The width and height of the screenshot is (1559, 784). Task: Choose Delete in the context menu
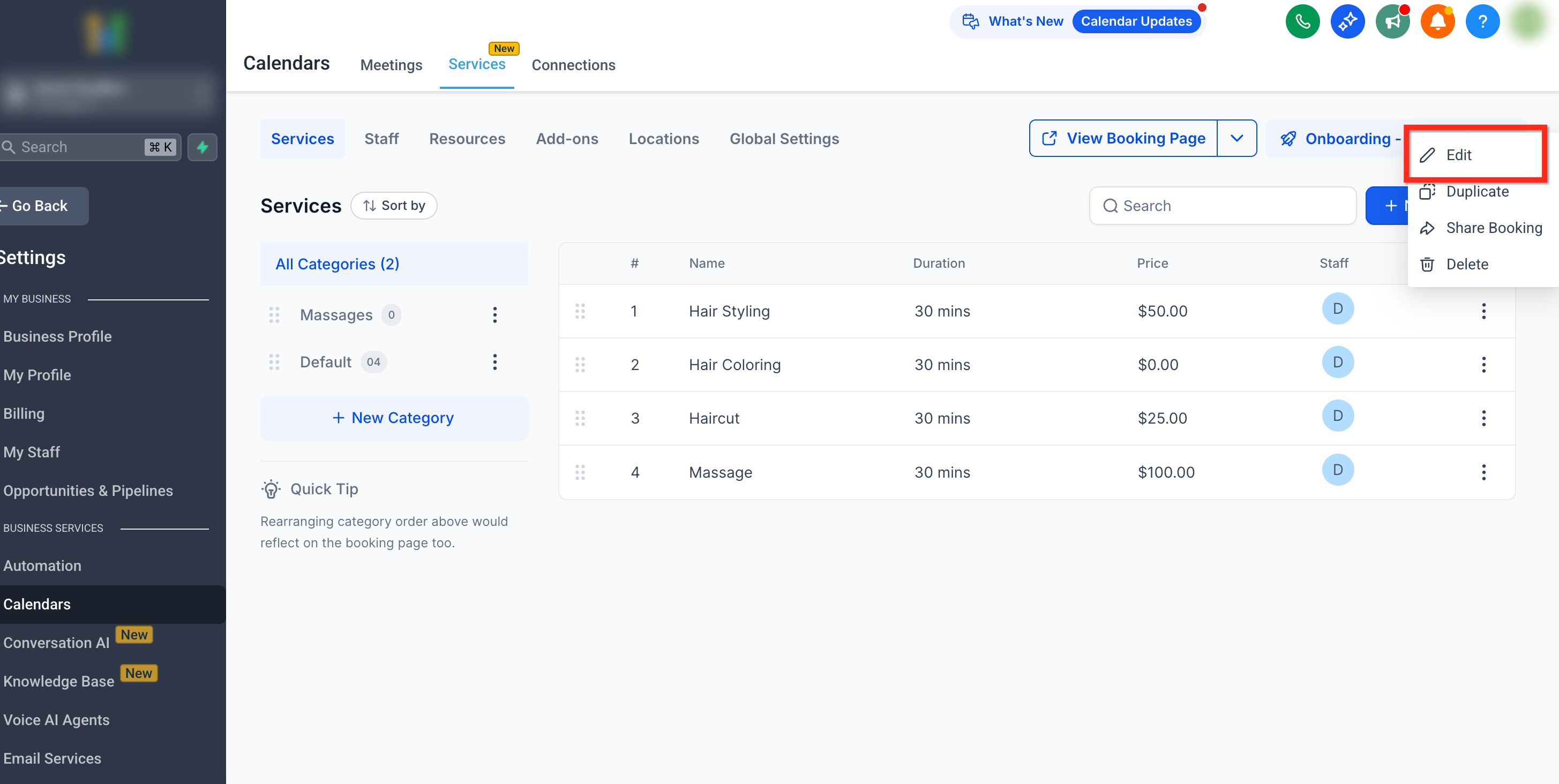coord(1466,265)
